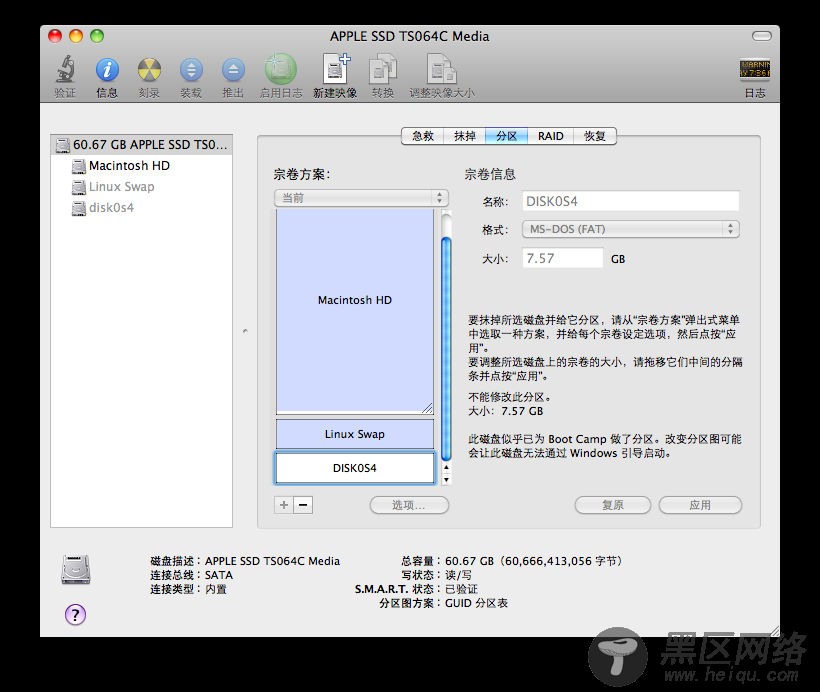Click Resize Image (调整映像大小) icon
Image resolution: width=820 pixels, height=692 pixels.
pos(442,69)
